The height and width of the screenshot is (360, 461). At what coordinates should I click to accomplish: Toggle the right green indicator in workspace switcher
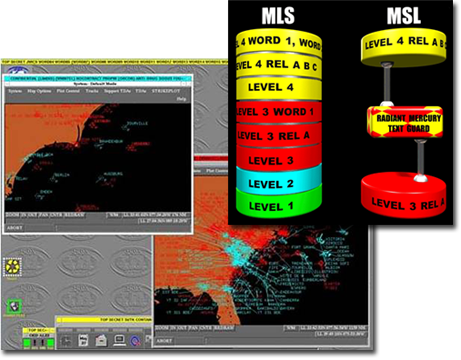50,342
